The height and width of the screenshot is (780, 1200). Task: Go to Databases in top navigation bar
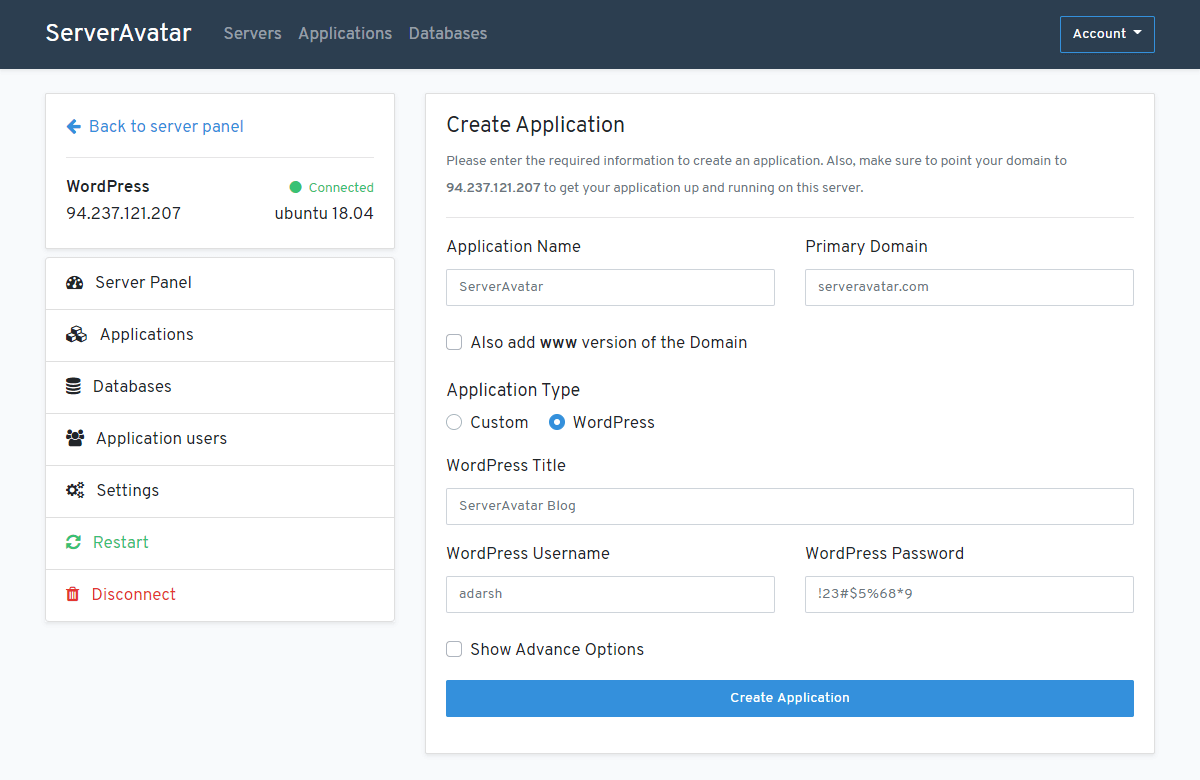448,33
